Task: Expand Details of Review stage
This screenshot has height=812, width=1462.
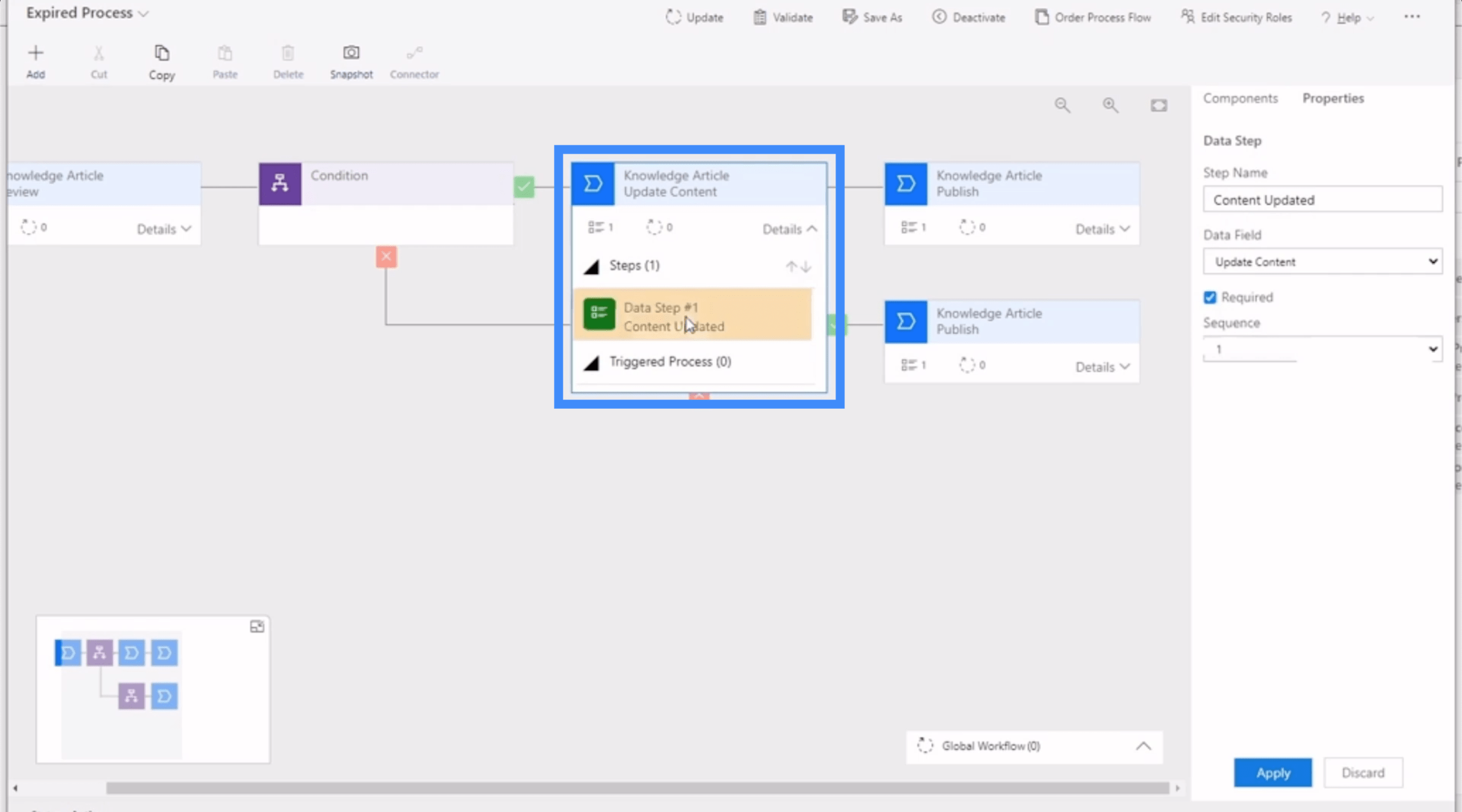Action: coord(164,229)
